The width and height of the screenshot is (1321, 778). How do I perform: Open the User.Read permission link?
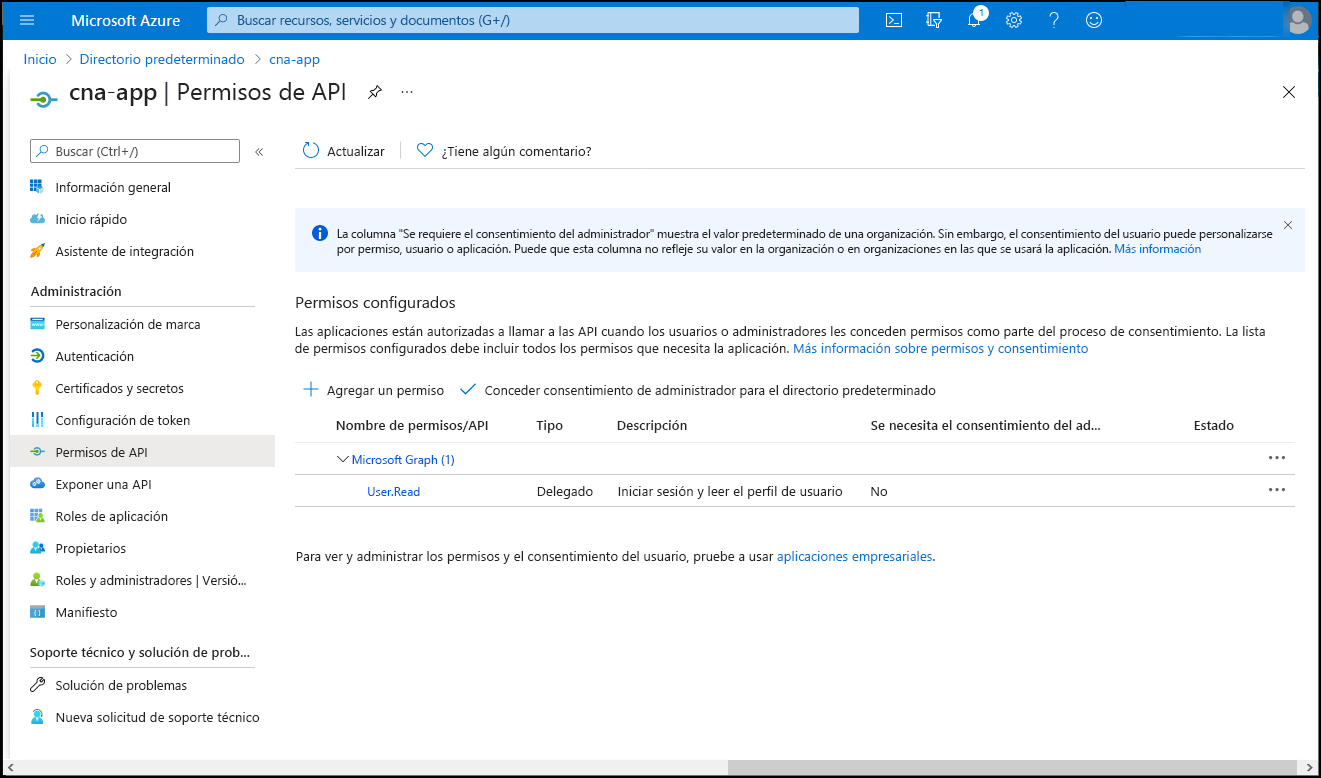point(394,492)
